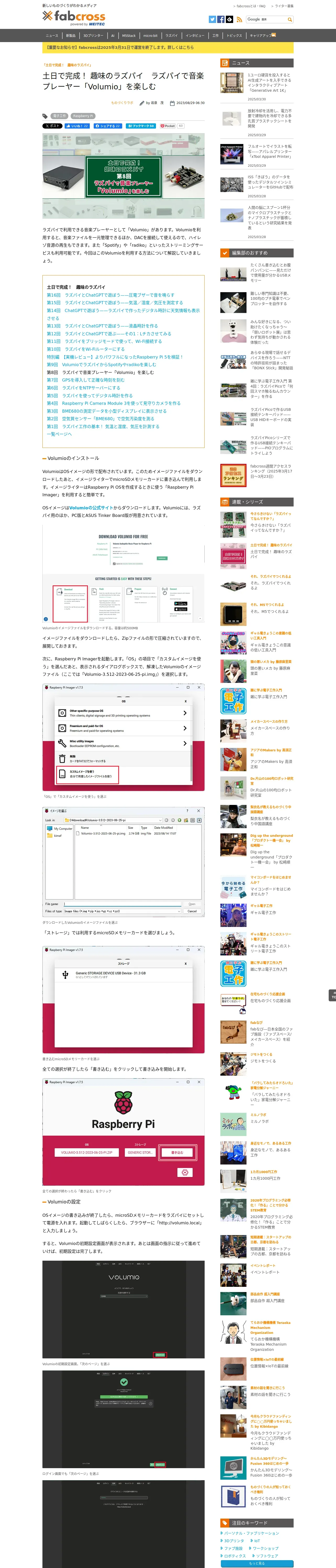Focus the Google custom search field
The height and width of the screenshot is (1568, 336).
tap(266, 20)
